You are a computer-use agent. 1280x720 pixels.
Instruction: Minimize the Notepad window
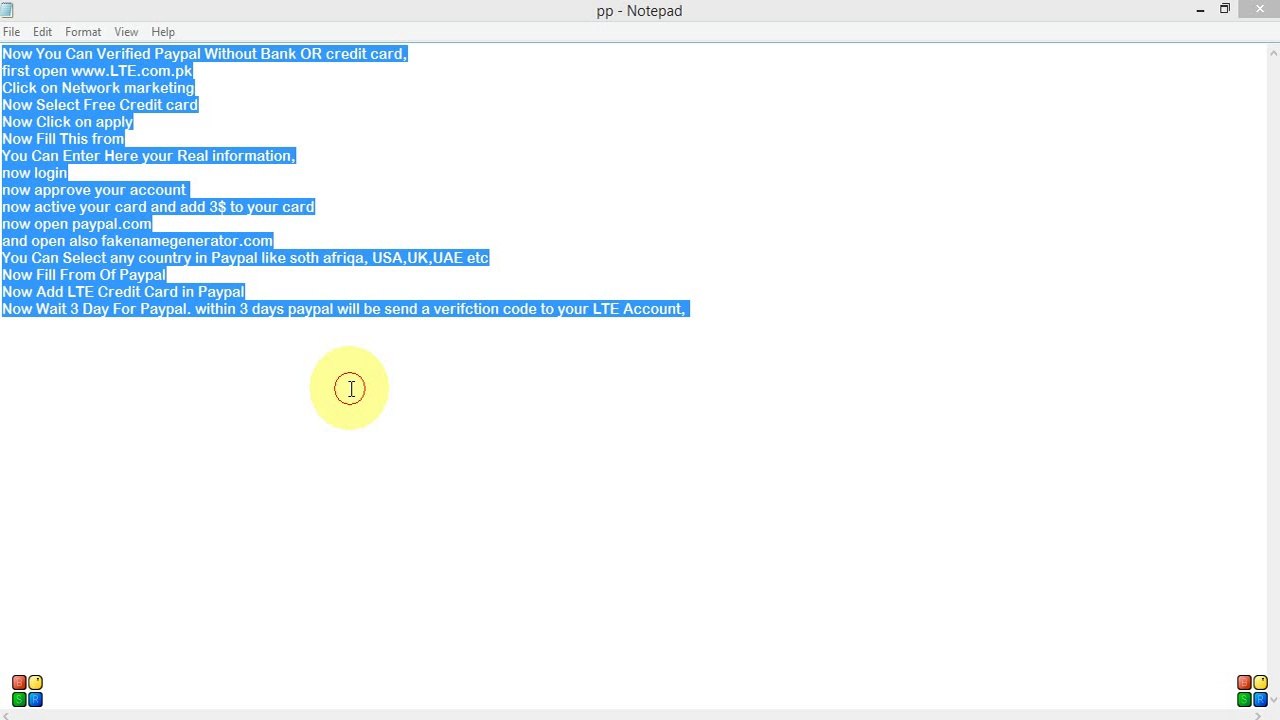click(1200, 10)
